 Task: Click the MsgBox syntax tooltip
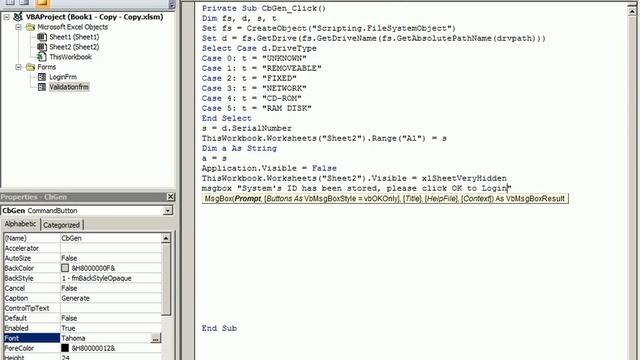pos(384,199)
